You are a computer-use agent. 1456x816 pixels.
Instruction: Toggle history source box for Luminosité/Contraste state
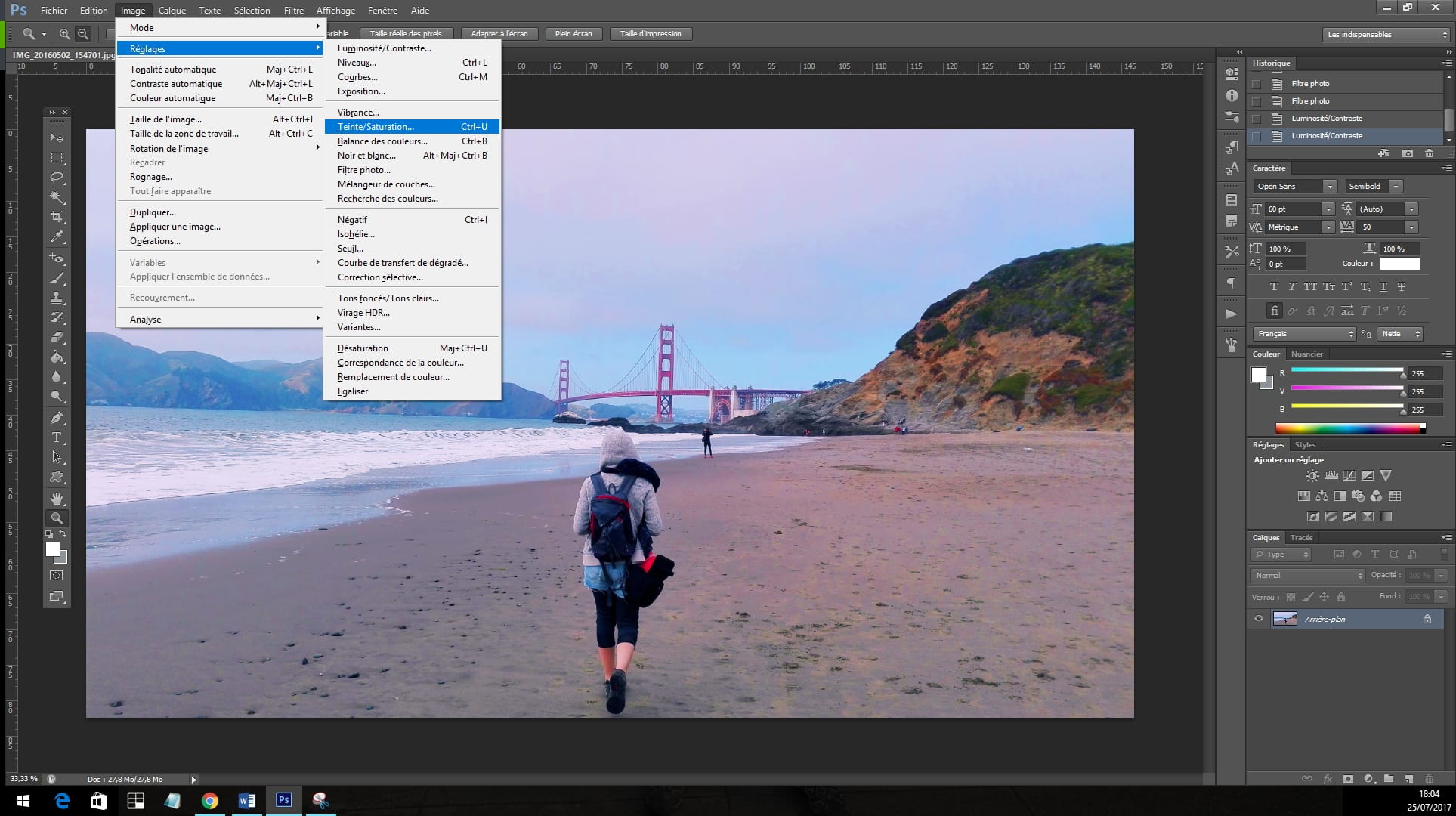[x=1257, y=119]
